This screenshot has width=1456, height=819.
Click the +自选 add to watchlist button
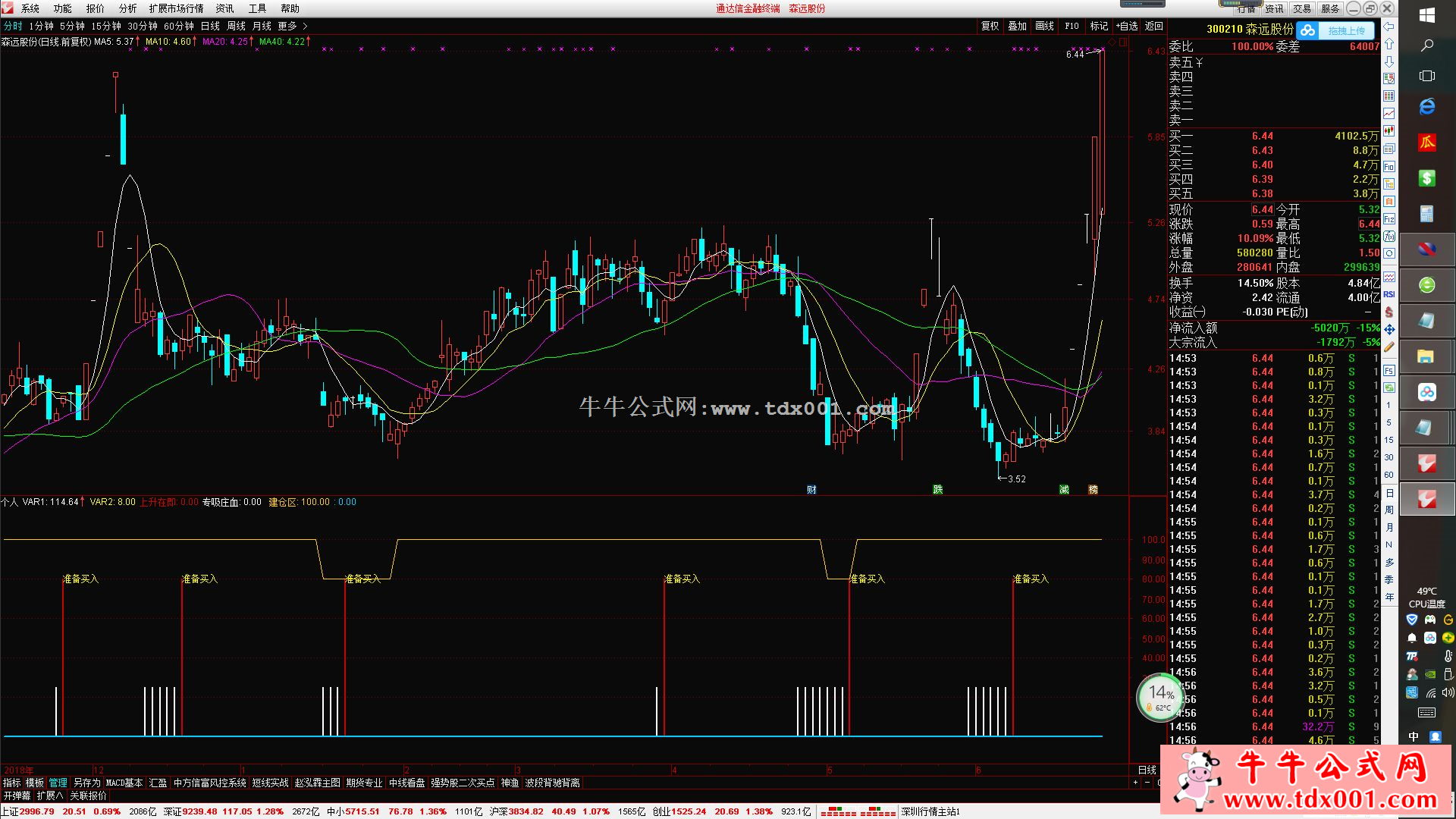pyautogui.click(x=1126, y=26)
